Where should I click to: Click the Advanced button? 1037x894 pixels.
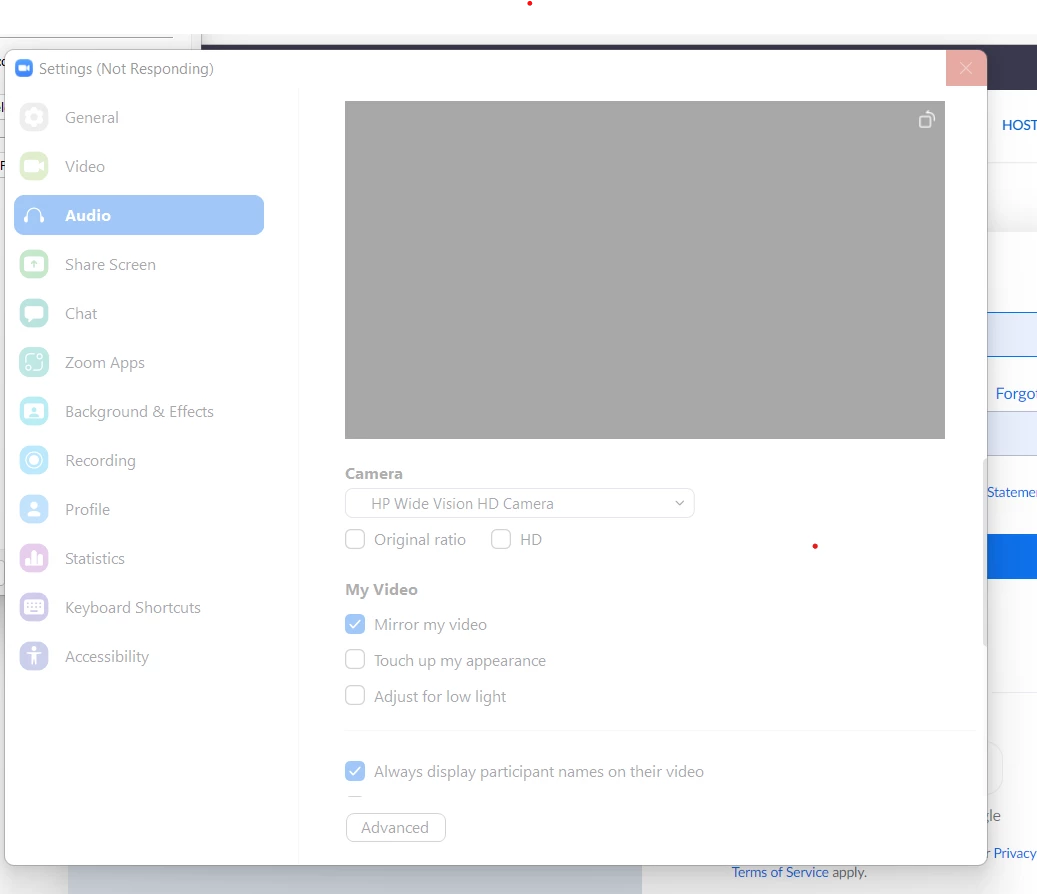click(x=395, y=827)
